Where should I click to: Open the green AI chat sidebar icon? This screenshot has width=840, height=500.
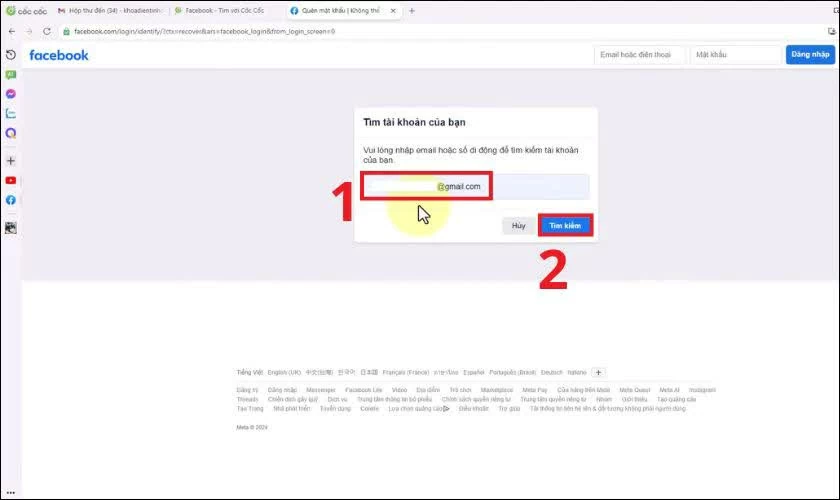click(10, 74)
